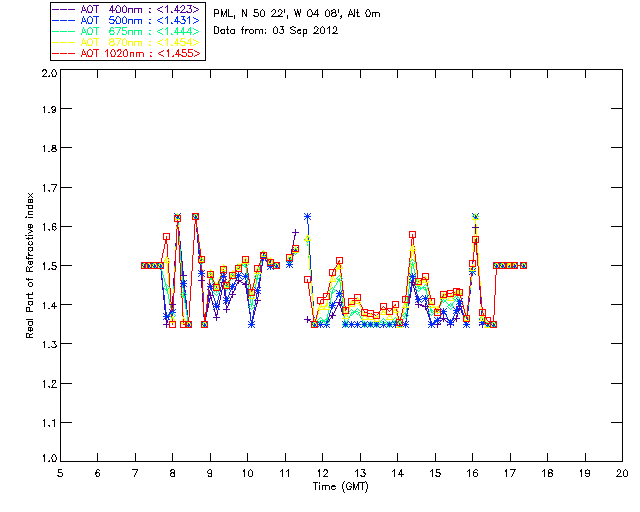
Task: Click x-axis label 18
Action: click(547, 473)
